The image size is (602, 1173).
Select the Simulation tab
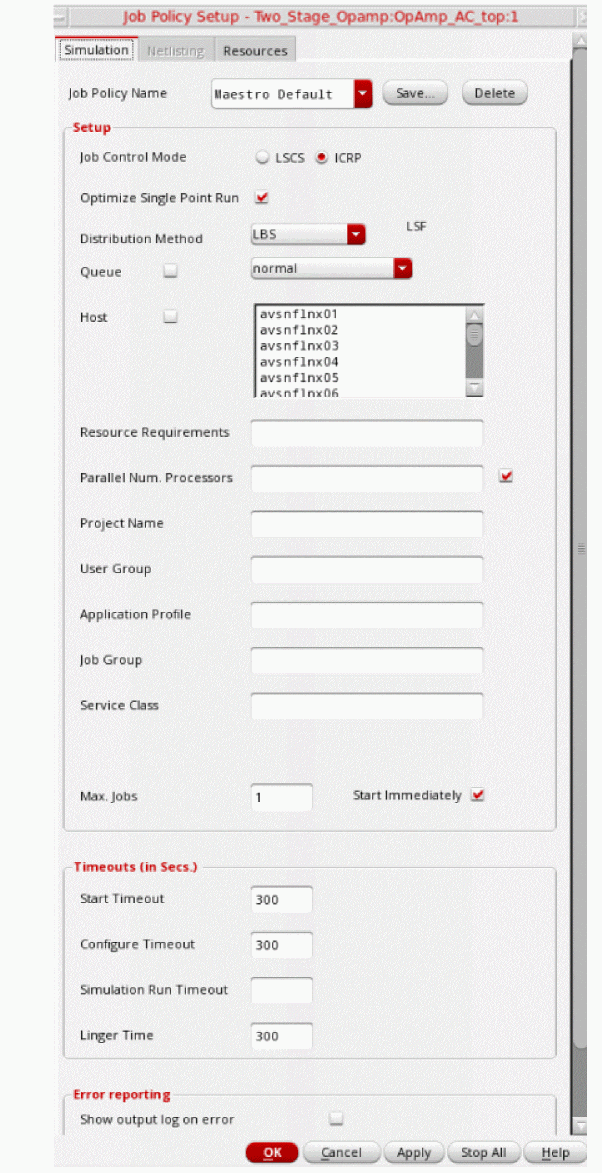pos(96,50)
